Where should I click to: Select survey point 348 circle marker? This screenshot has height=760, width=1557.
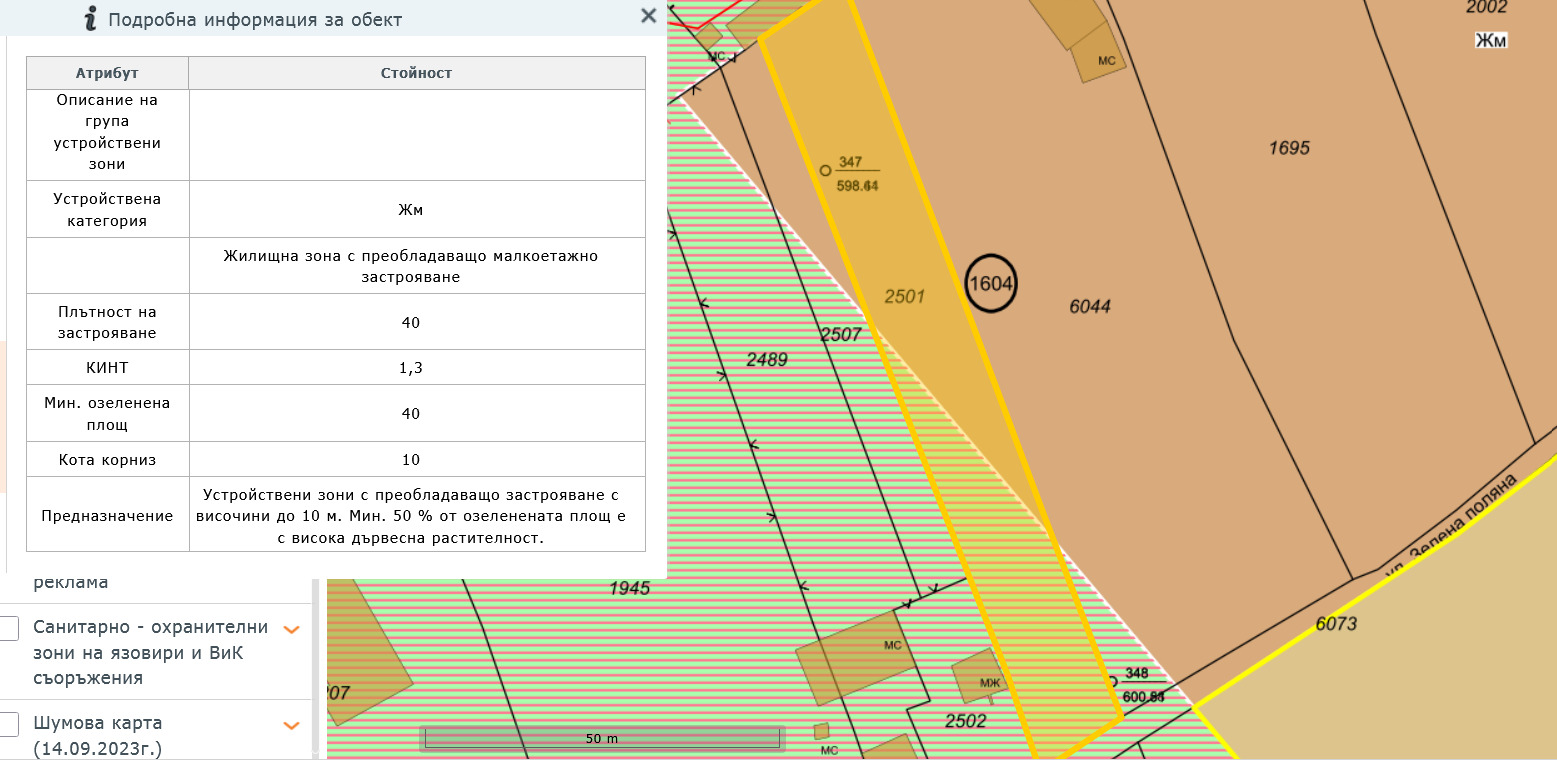(x=1112, y=681)
